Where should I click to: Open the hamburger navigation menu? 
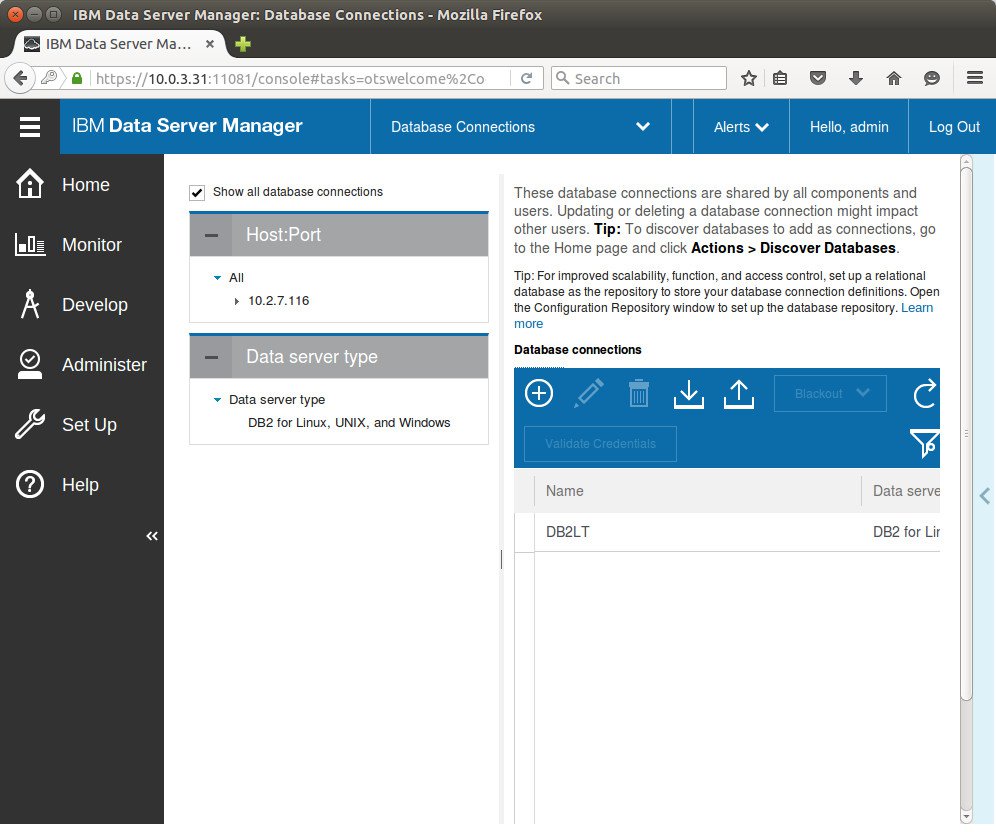pos(30,126)
